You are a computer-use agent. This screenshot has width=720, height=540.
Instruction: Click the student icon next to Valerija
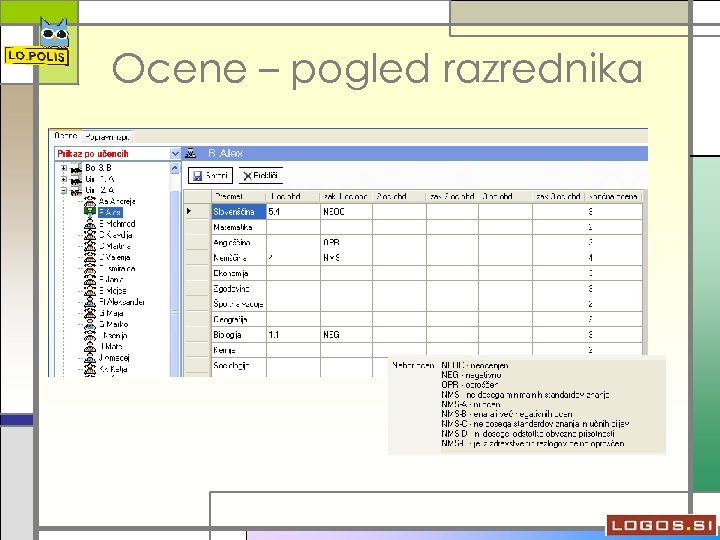90,258
